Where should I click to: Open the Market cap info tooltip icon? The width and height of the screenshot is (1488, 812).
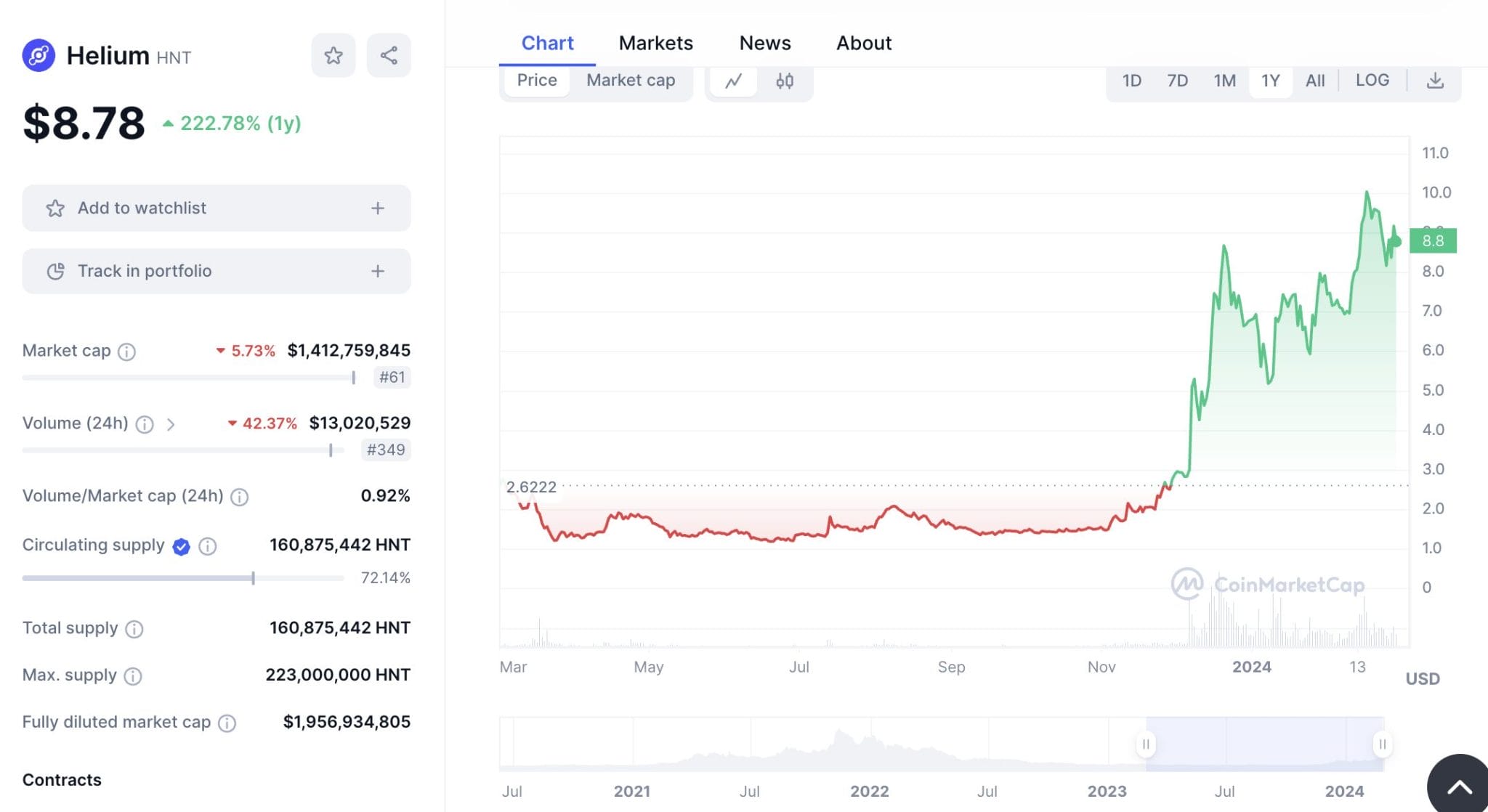[125, 352]
